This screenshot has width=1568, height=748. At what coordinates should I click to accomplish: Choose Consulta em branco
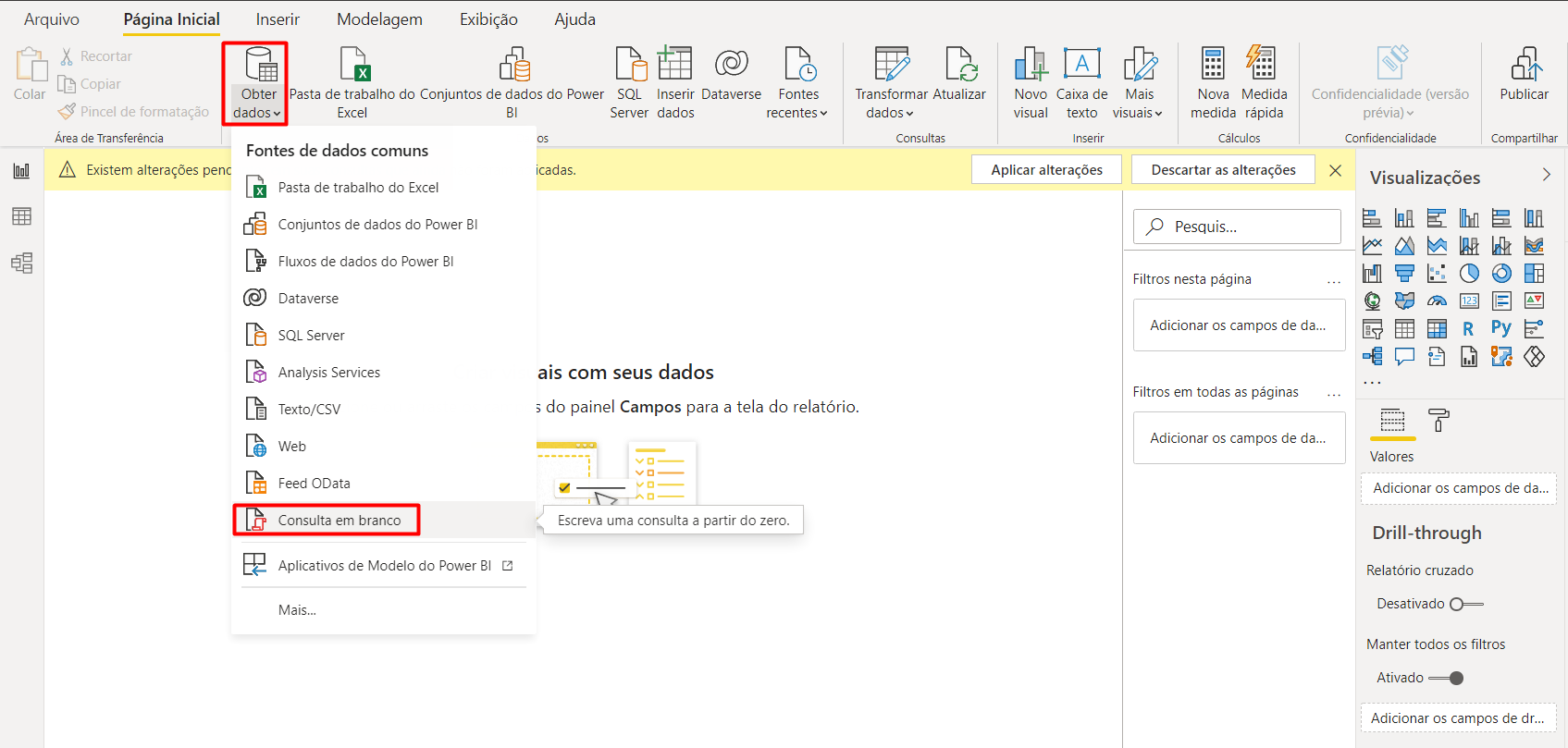coord(384,521)
